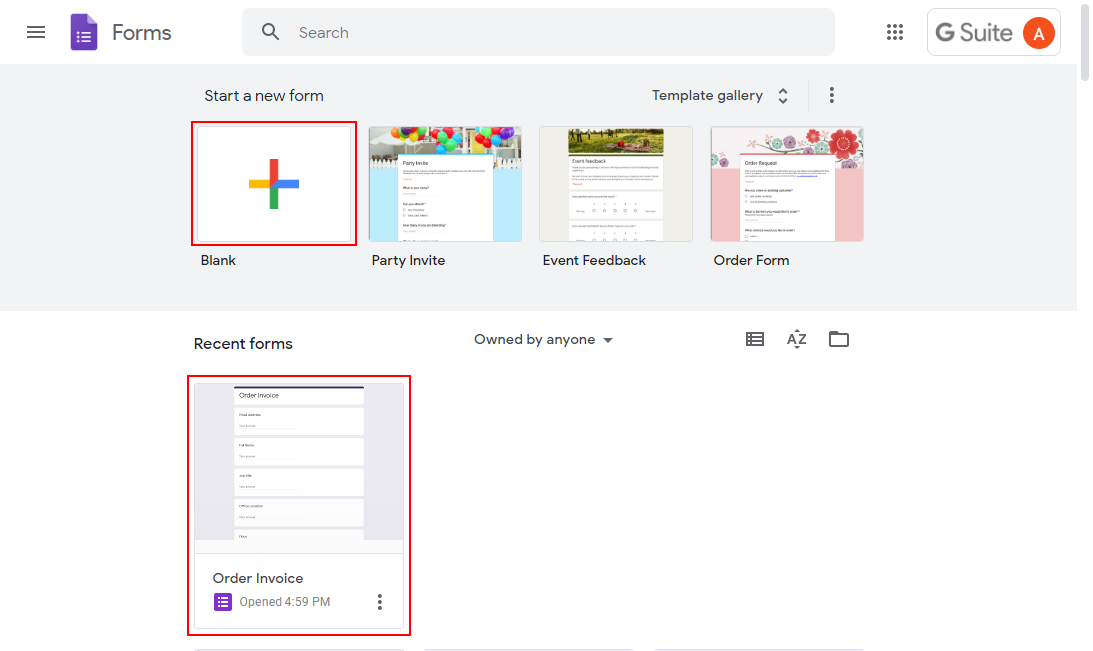This screenshot has height=651, width=1093.
Task: Click the Forms title text
Action: pos(142,33)
